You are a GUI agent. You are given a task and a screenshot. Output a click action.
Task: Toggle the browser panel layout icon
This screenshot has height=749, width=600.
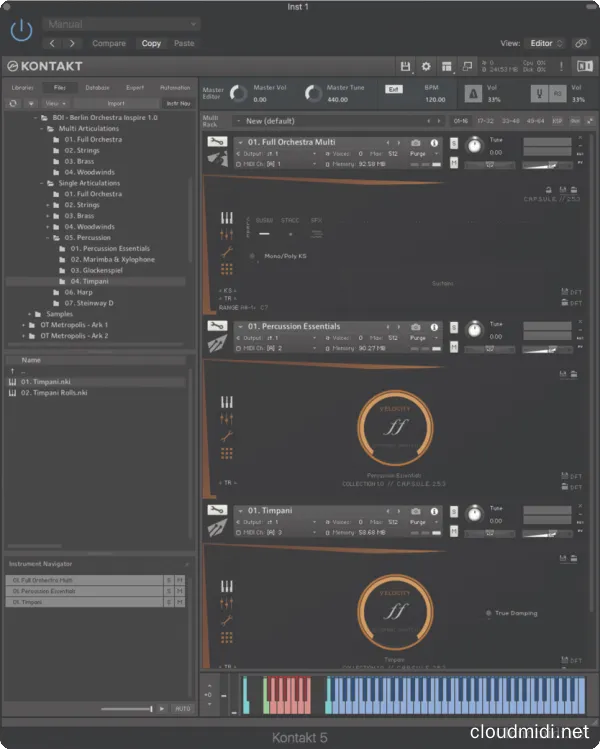(x=447, y=66)
